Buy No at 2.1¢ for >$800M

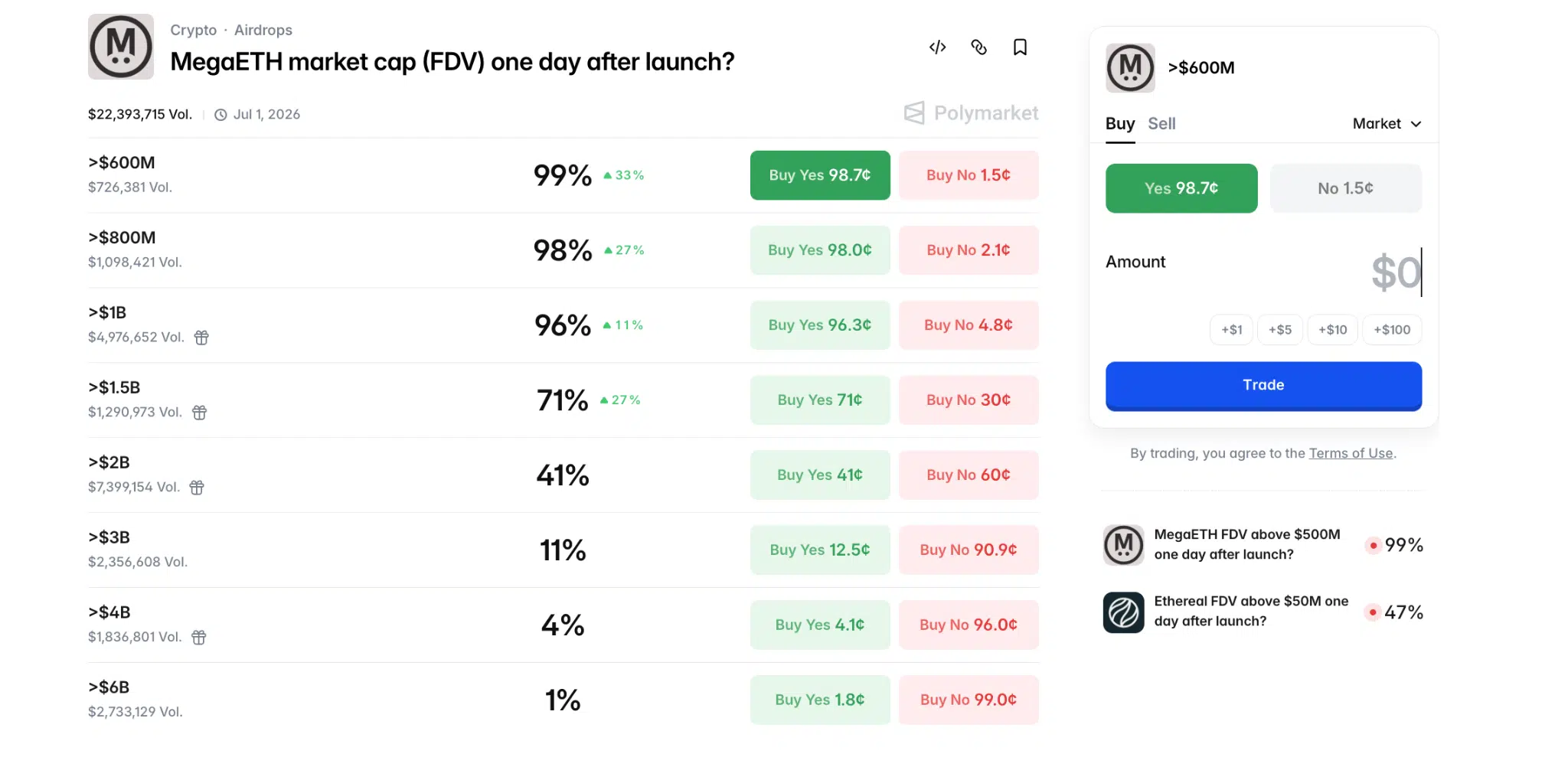(969, 250)
